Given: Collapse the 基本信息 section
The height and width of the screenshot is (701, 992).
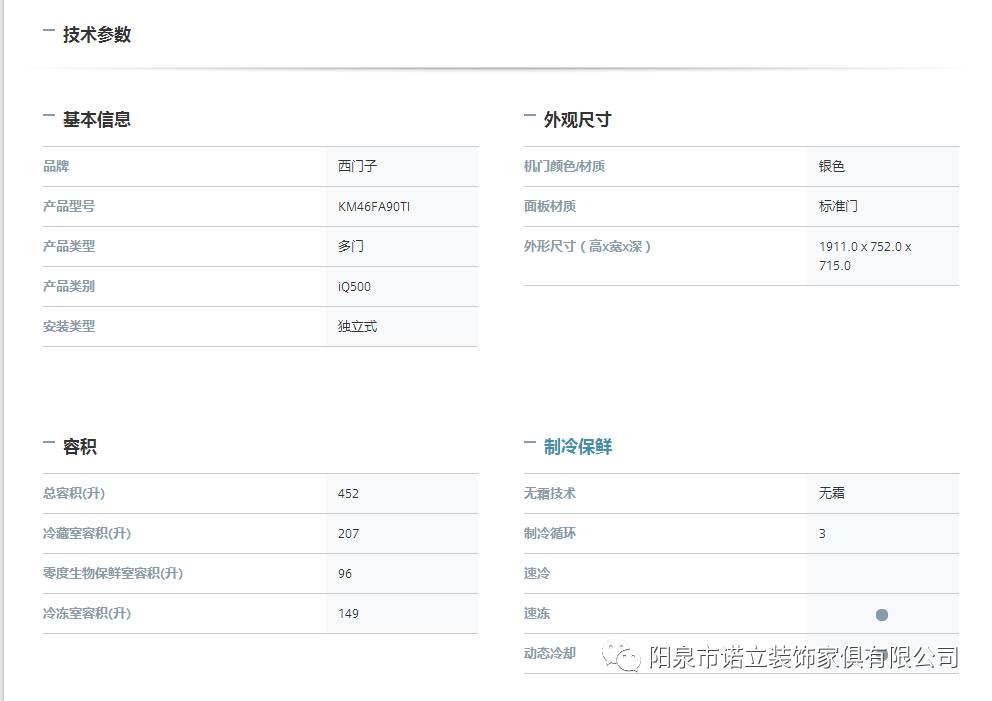Looking at the screenshot, I should point(87,119).
